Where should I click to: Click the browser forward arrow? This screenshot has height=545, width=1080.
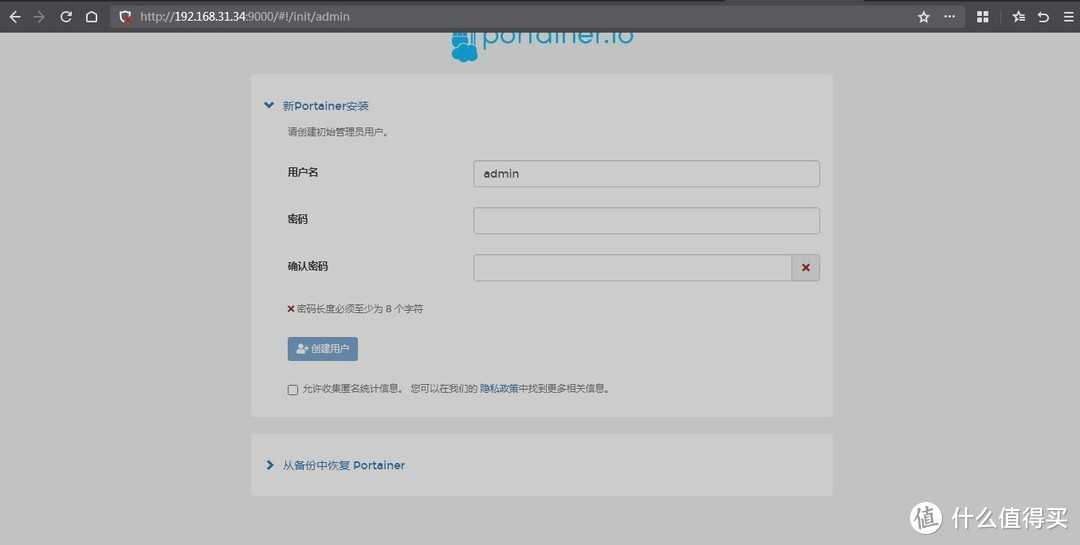tap(40, 17)
